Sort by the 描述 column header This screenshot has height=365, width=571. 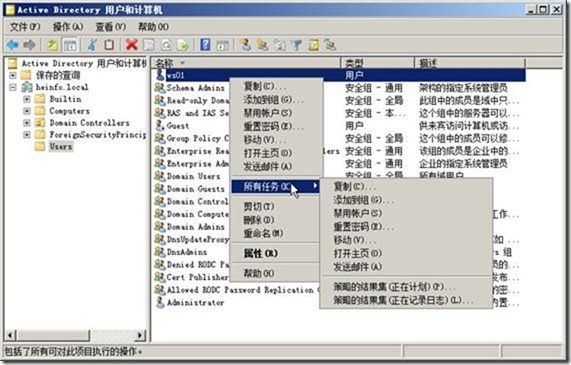click(470, 63)
